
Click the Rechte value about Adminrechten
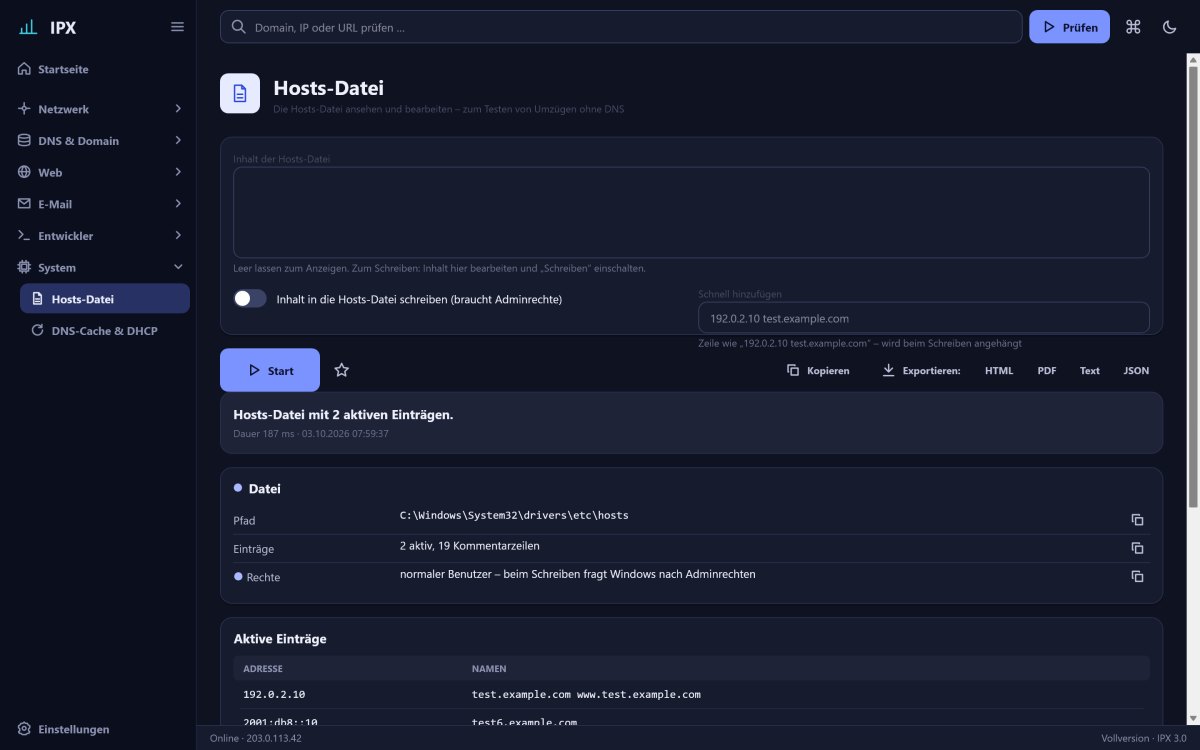[x=577, y=574]
